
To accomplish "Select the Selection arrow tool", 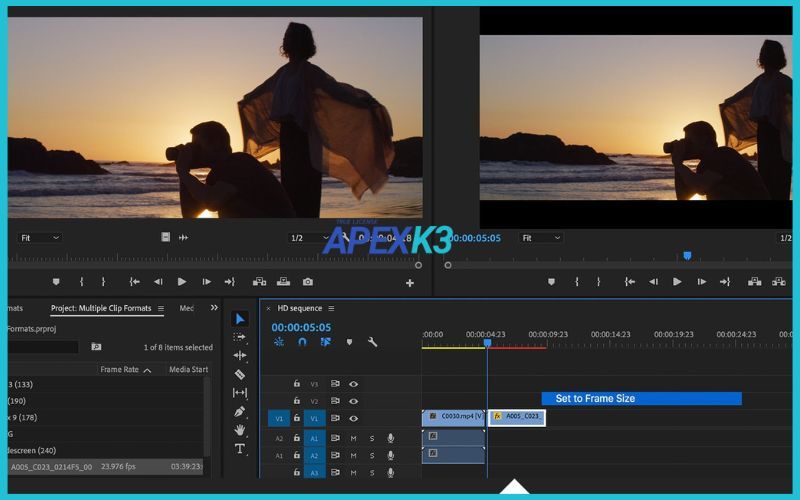I will click(239, 319).
